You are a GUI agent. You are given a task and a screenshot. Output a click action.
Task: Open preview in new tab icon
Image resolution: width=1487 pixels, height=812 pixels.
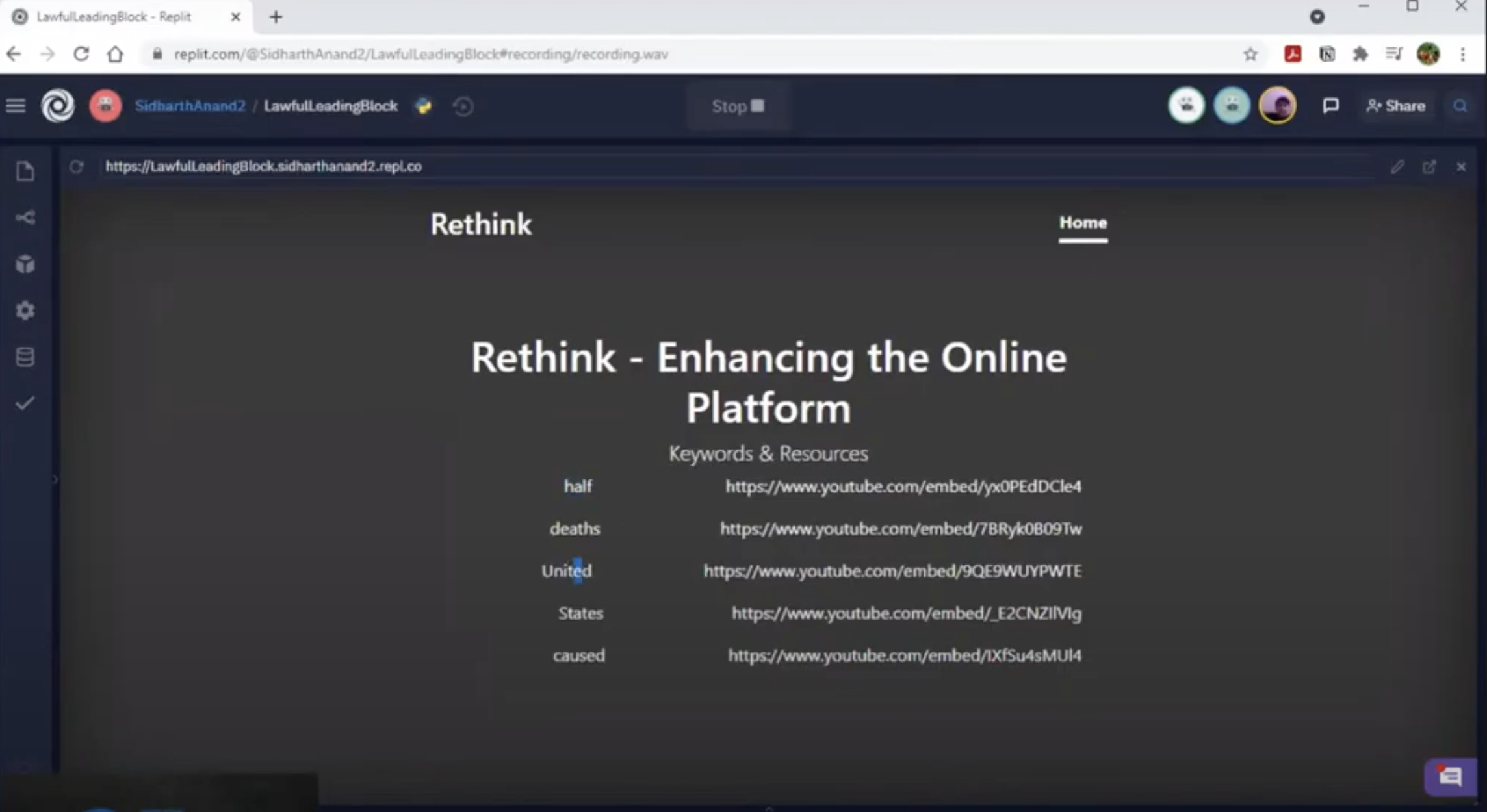1429,167
